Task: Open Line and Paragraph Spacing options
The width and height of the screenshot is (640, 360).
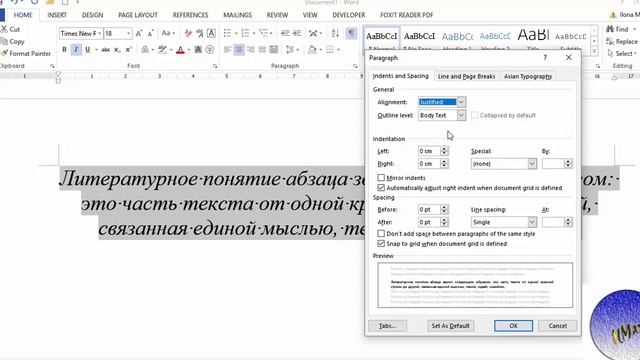Action: pyautogui.click(x=289, y=50)
